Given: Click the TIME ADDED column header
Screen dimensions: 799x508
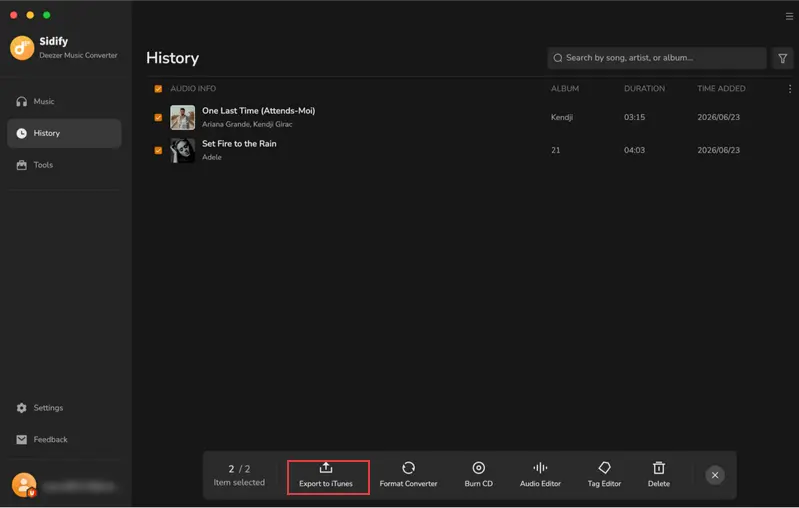Looking at the screenshot, I should point(721,89).
